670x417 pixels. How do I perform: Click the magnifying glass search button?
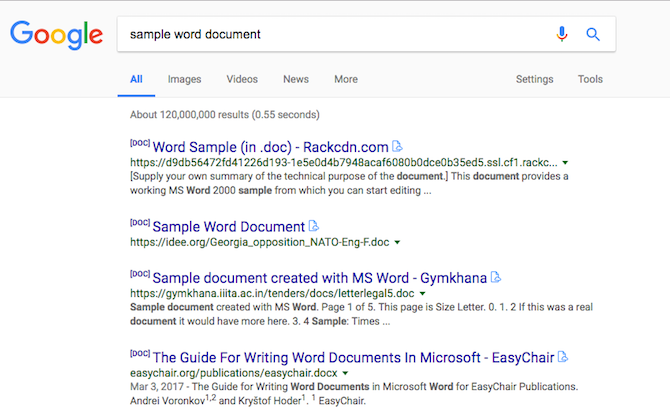point(593,34)
